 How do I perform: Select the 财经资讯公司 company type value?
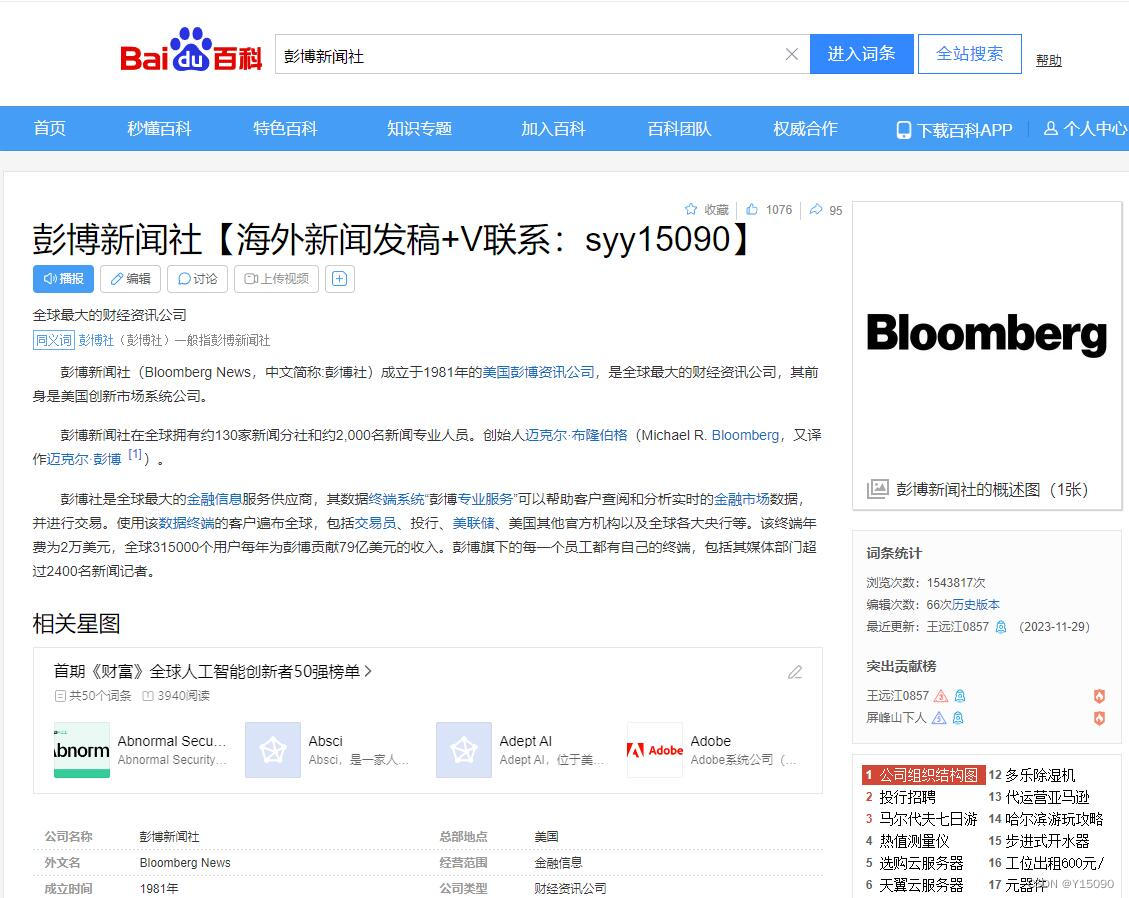570,889
